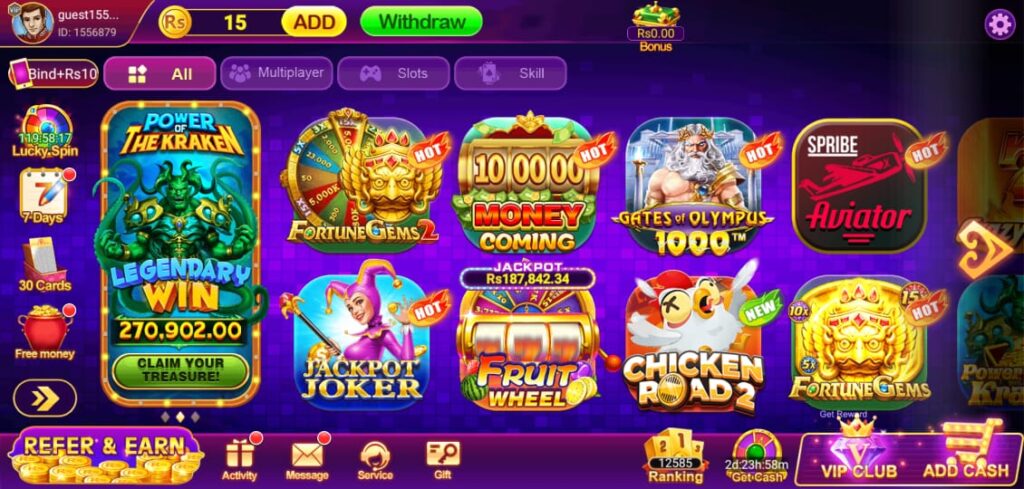Switch to the Skill tab
Viewport: 1024px width, 489px height.
510,73
